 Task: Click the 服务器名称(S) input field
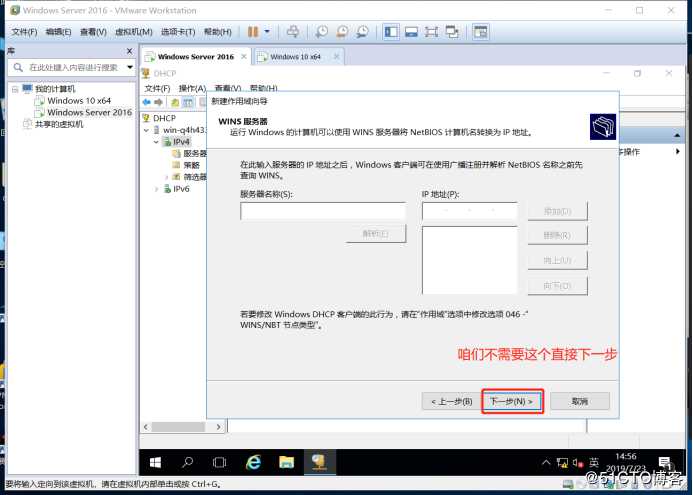[323, 211]
